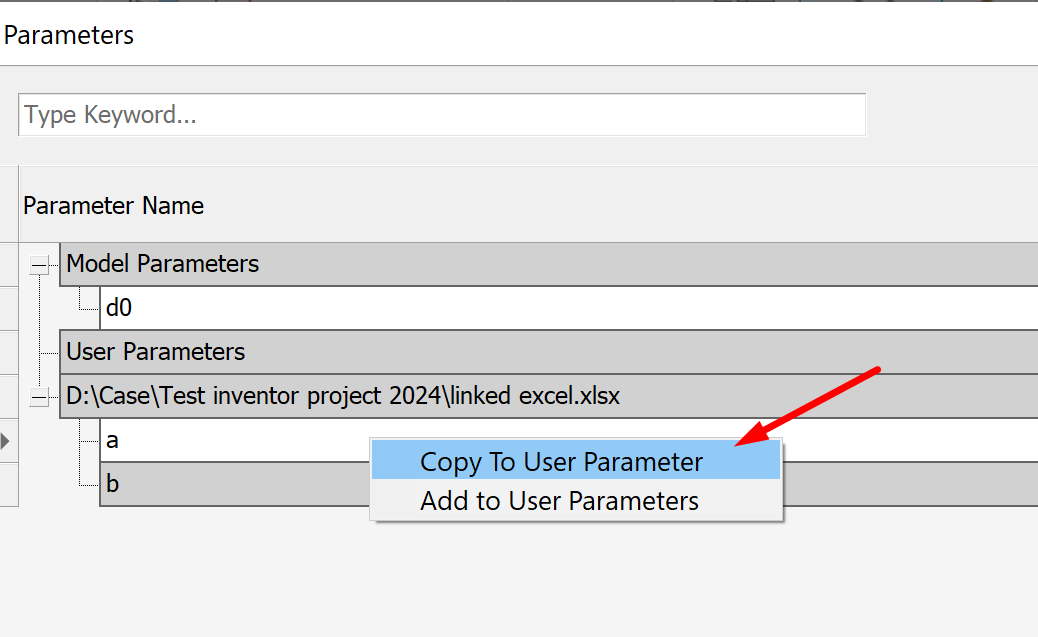Viewport: 1038px width, 637px height.
Task: Collapse the Model Parameters group
Action: click(x=39, y=265)
